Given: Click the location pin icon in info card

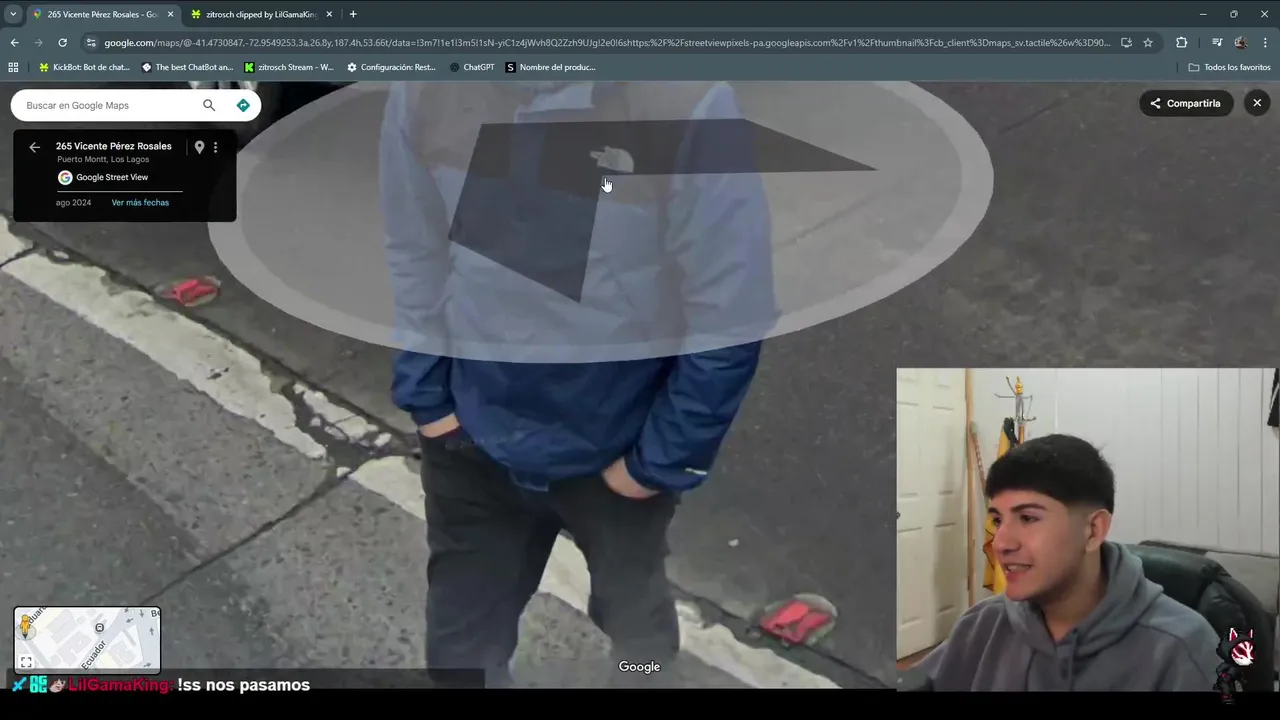Looking at the screenshot, I should (199, 147).
